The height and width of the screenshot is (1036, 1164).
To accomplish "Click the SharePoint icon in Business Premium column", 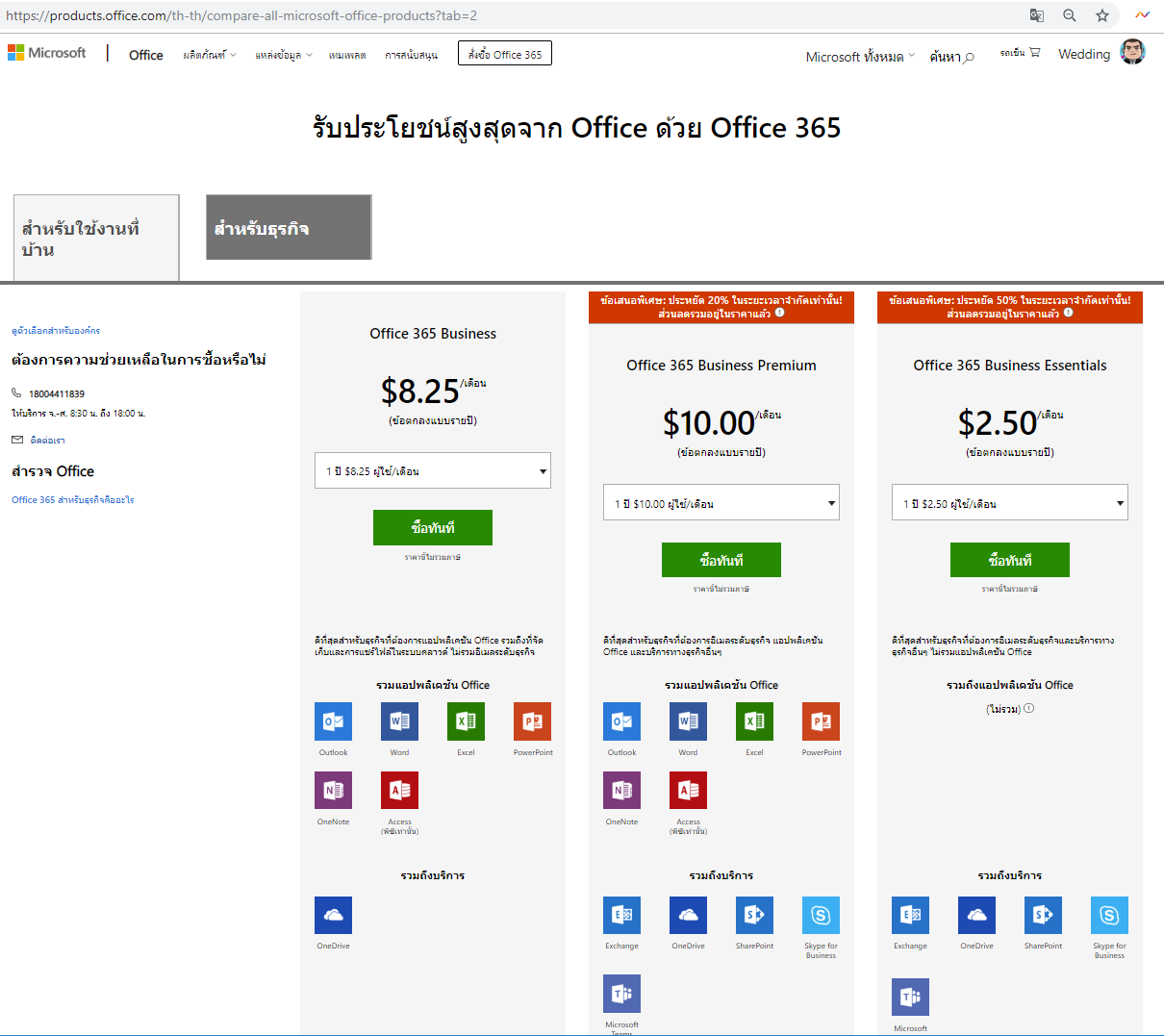I will [x=754, y=915].
